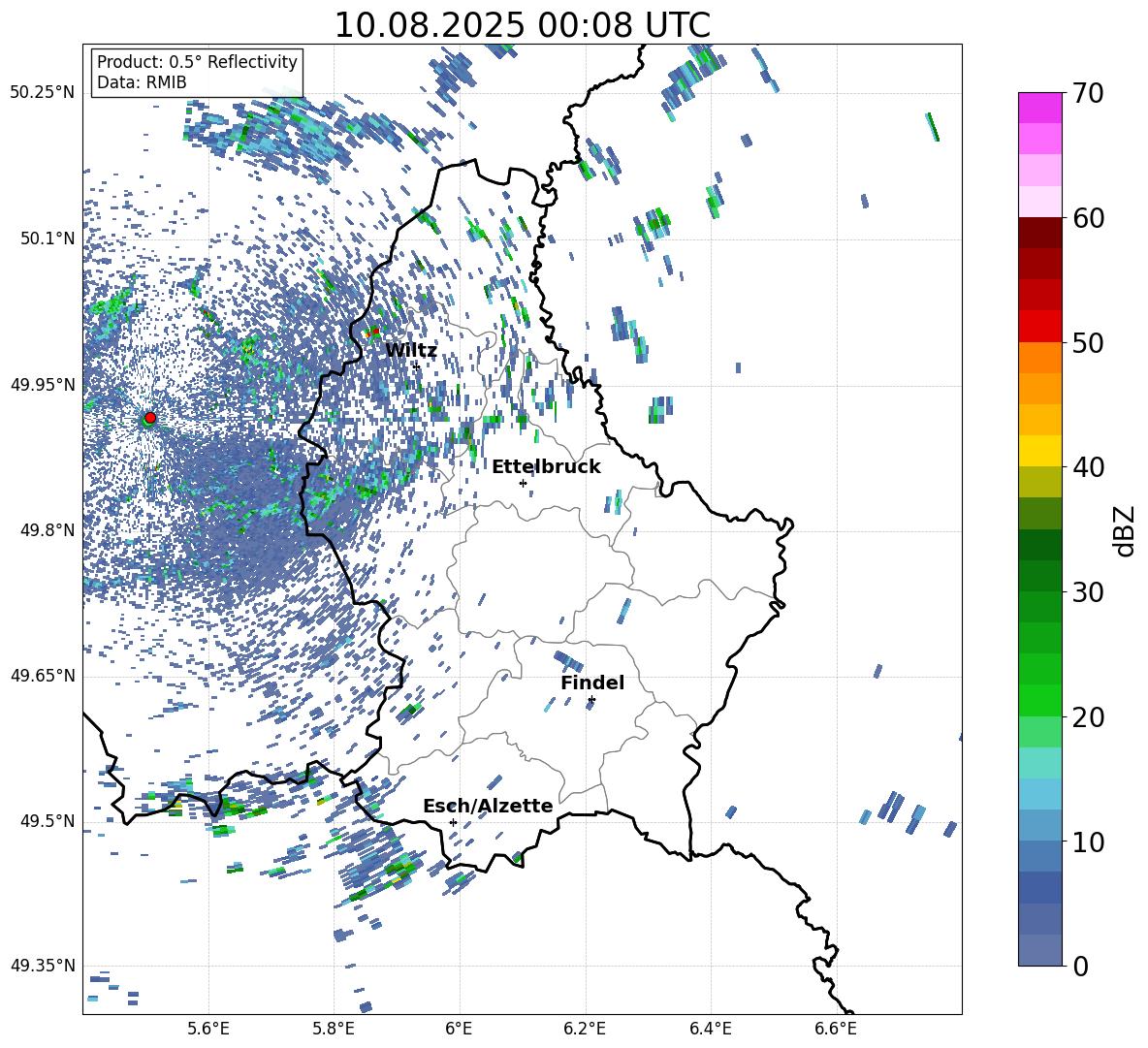Select the Wiltz city label
The image size is (1148, 1048).
(411, 351)
